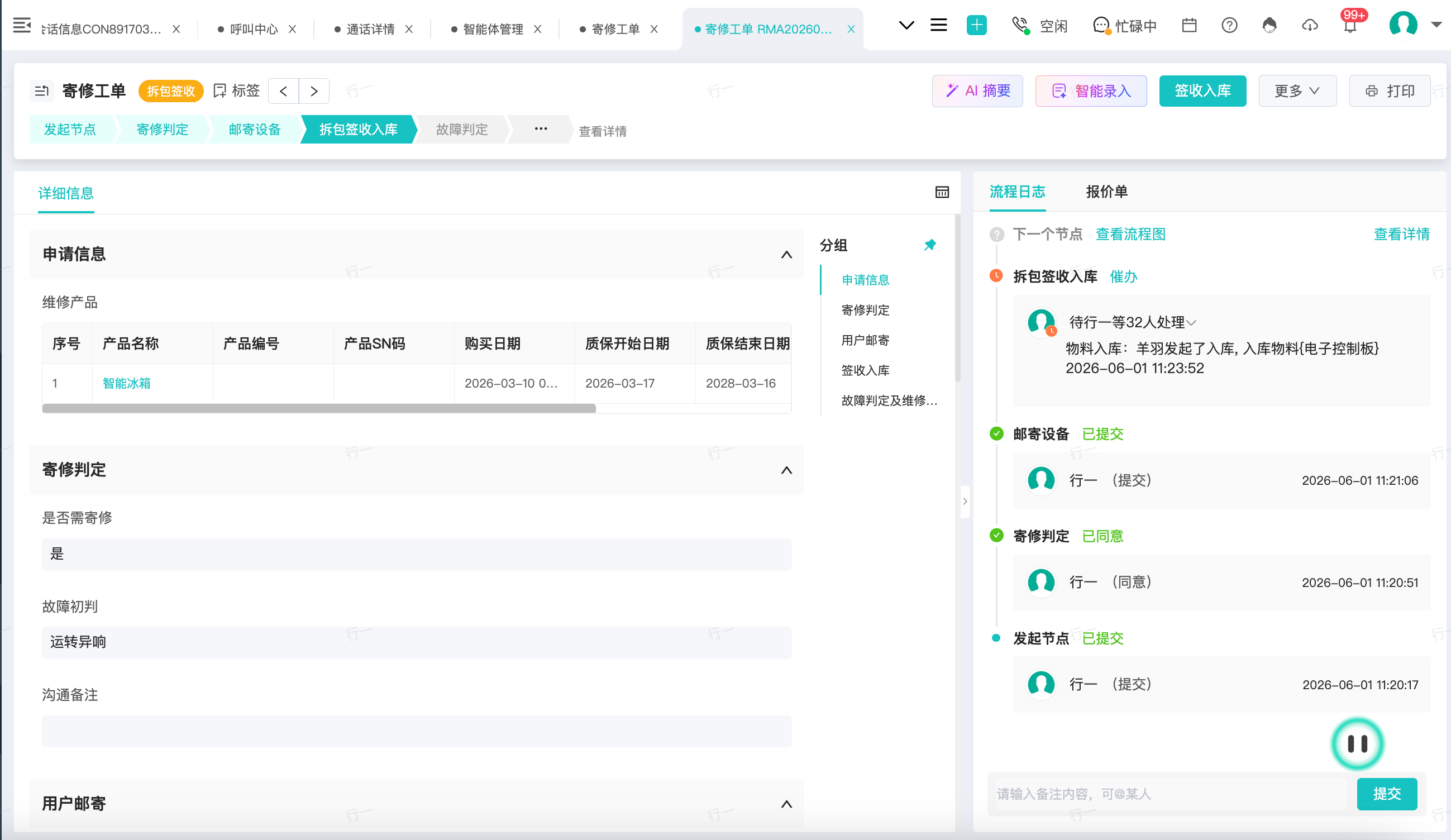1451x840 pixels.
Task: Collapse 申请信息 section
Action: coord(786,255)
